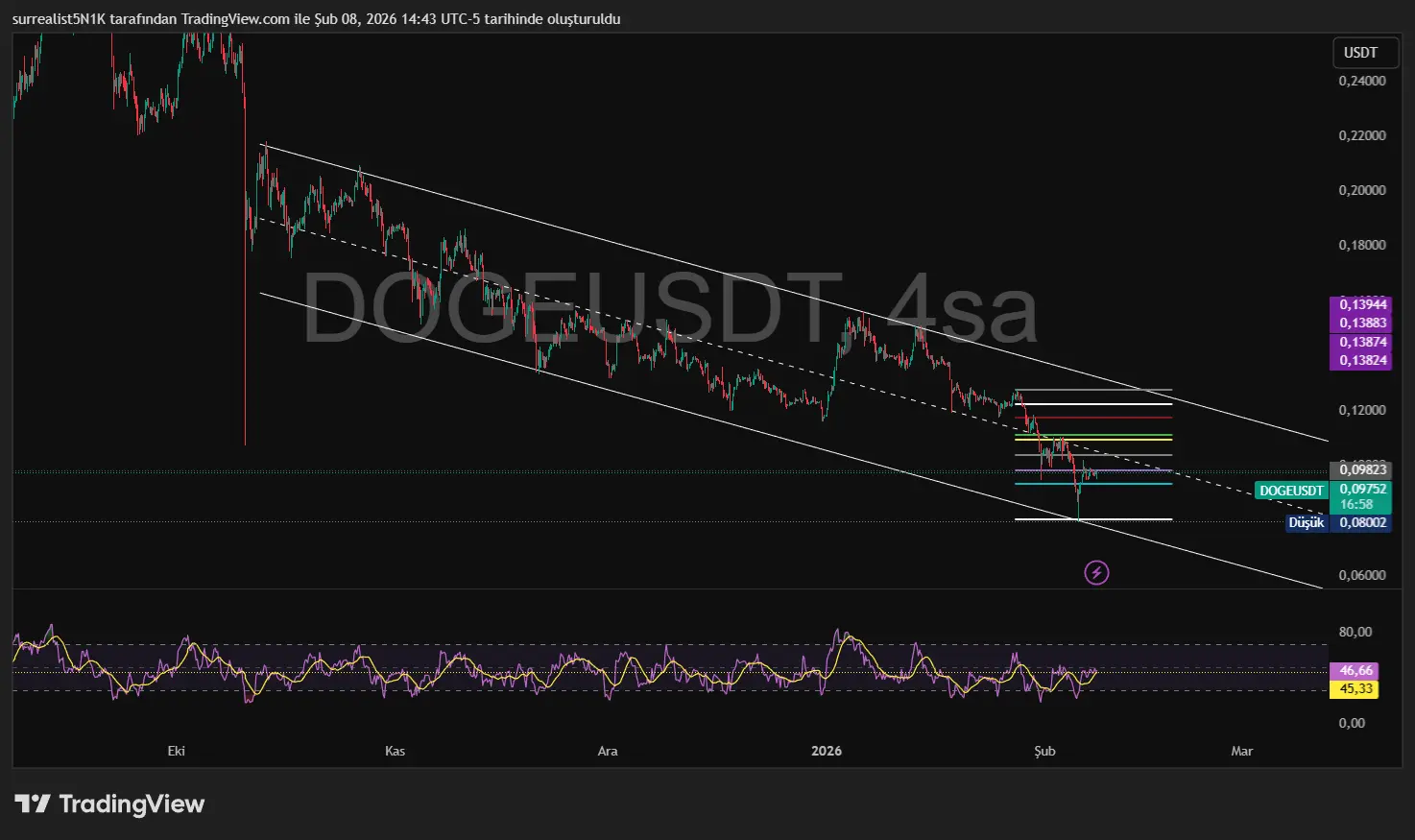1415x840 pixels.
Task: Click the 2026 year label on time axis
Action: 827,751
